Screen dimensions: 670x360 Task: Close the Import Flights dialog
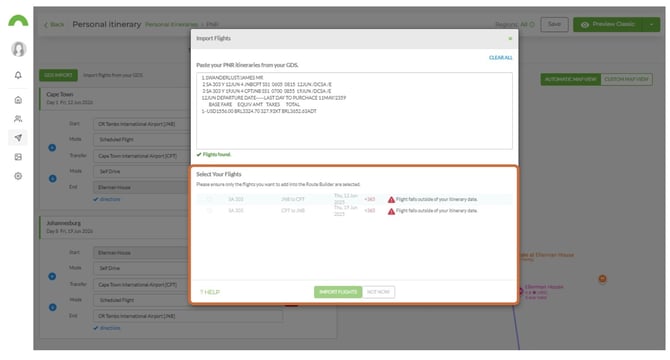click(x=510, y=38)
